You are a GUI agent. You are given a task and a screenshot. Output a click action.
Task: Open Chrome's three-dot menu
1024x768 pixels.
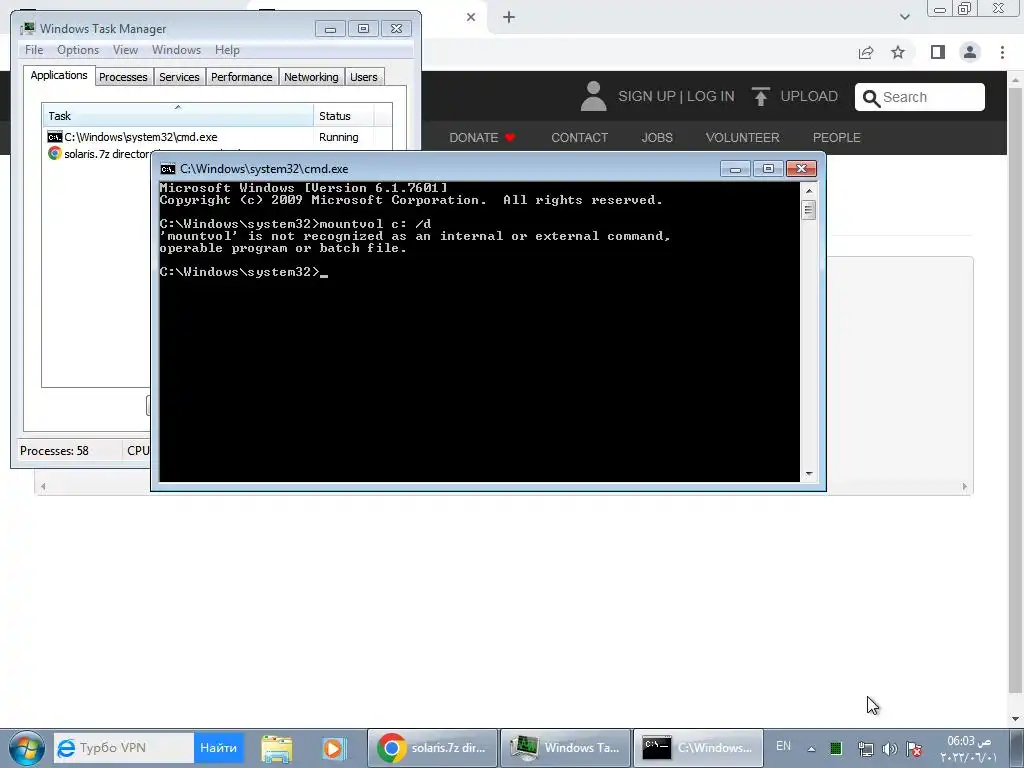(1002, 52)
